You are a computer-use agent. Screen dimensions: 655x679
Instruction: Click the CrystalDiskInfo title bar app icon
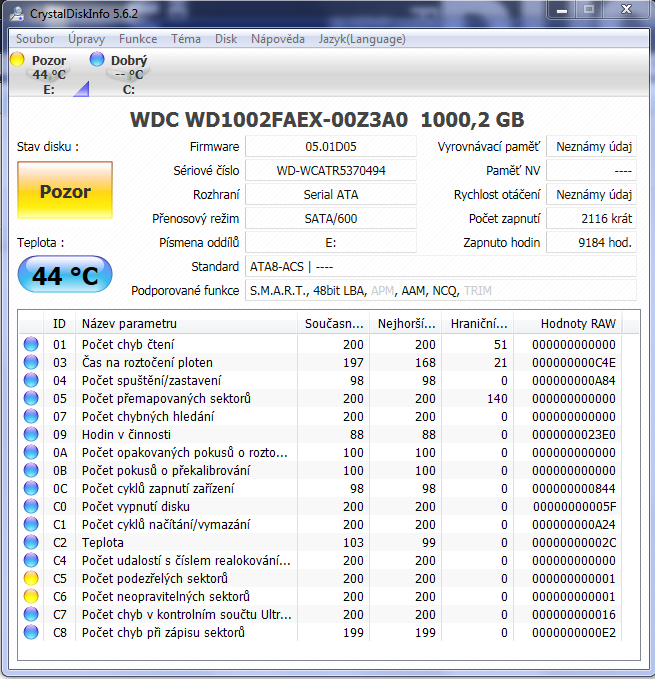(17, 14)
